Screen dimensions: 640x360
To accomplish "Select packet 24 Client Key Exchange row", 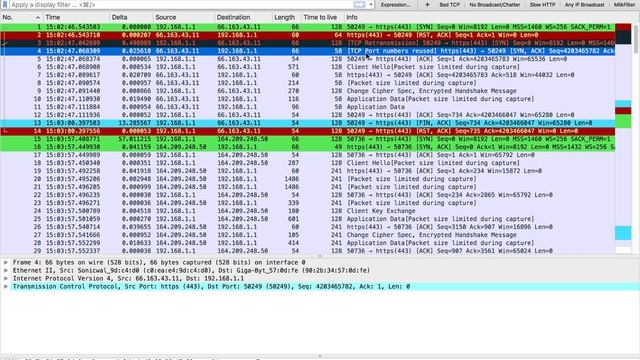I will tap(307, 211).
